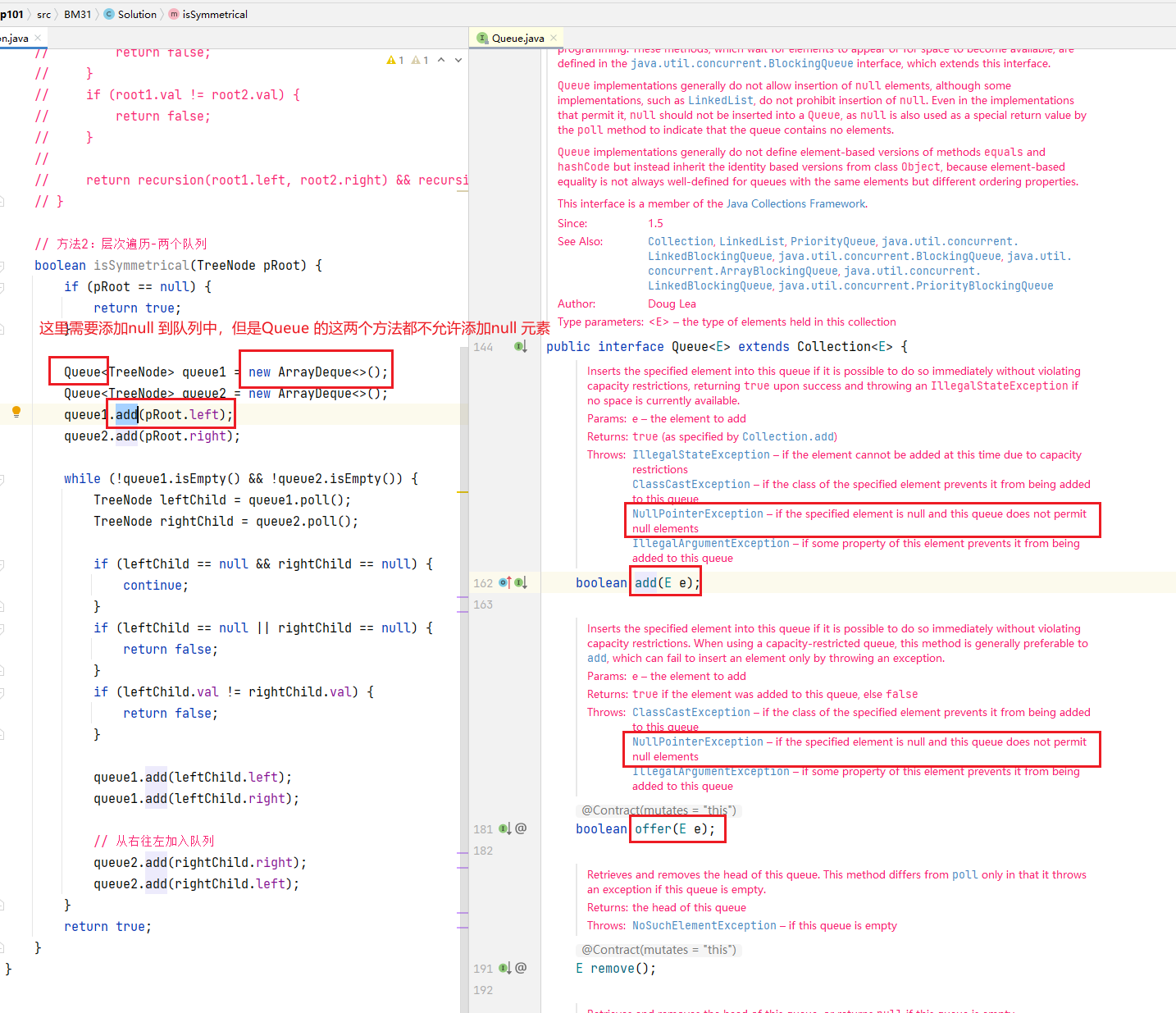Open the PriorityQueue link in See Also
Viewport: 1176px width, 1013px height.
(x=832, y=241)
